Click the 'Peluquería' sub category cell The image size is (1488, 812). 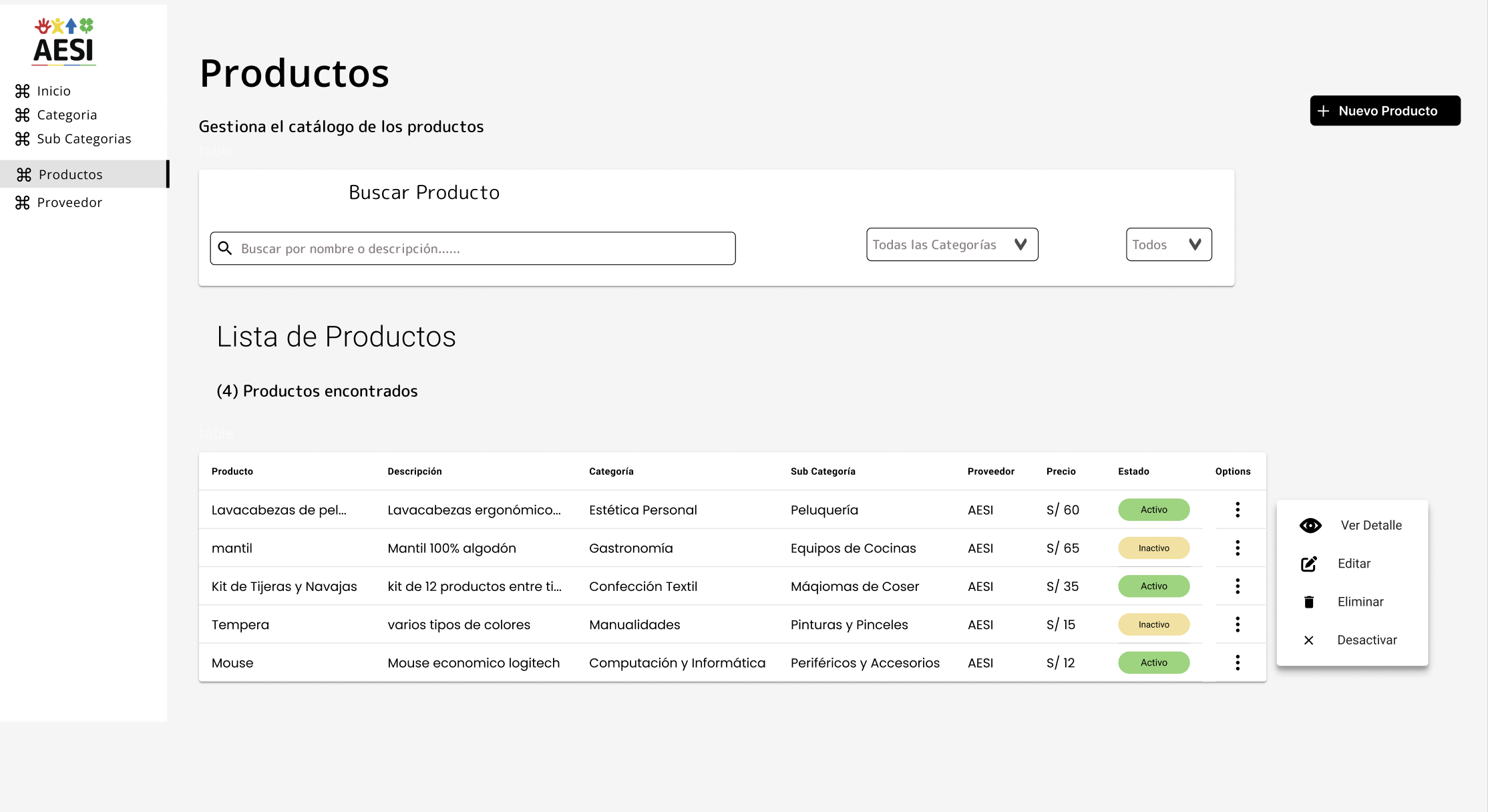coord(824,510)
